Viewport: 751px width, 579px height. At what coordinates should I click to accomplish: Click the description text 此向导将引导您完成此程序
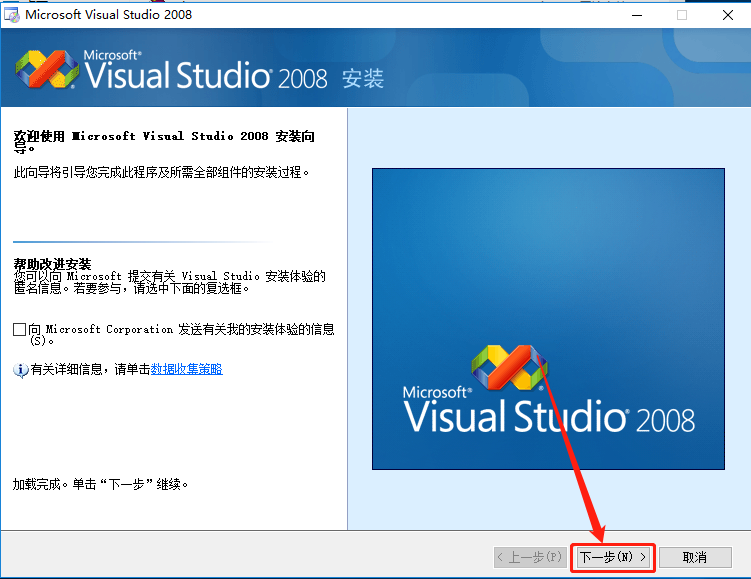coord(161,172)
